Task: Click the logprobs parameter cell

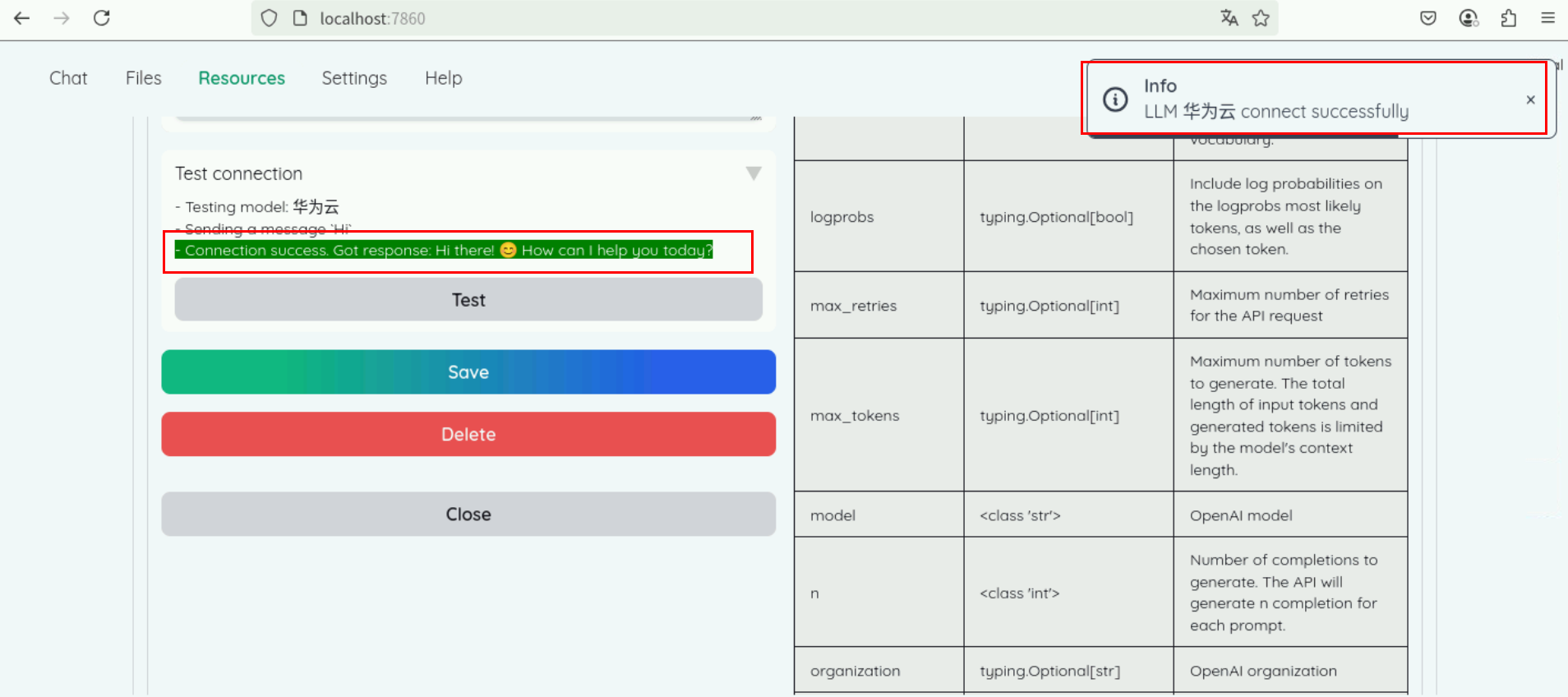Action: point(879,216)
